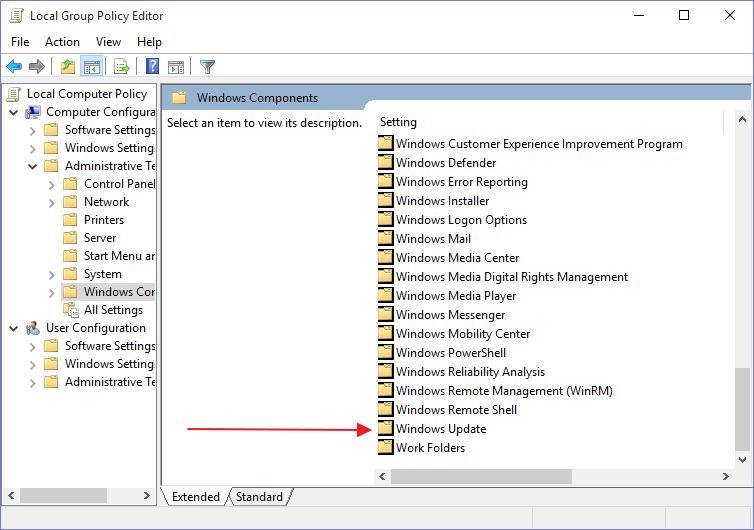This screenshot has width=754, height=530.
Task: Click the Setting column header
Action: [398, 122]
